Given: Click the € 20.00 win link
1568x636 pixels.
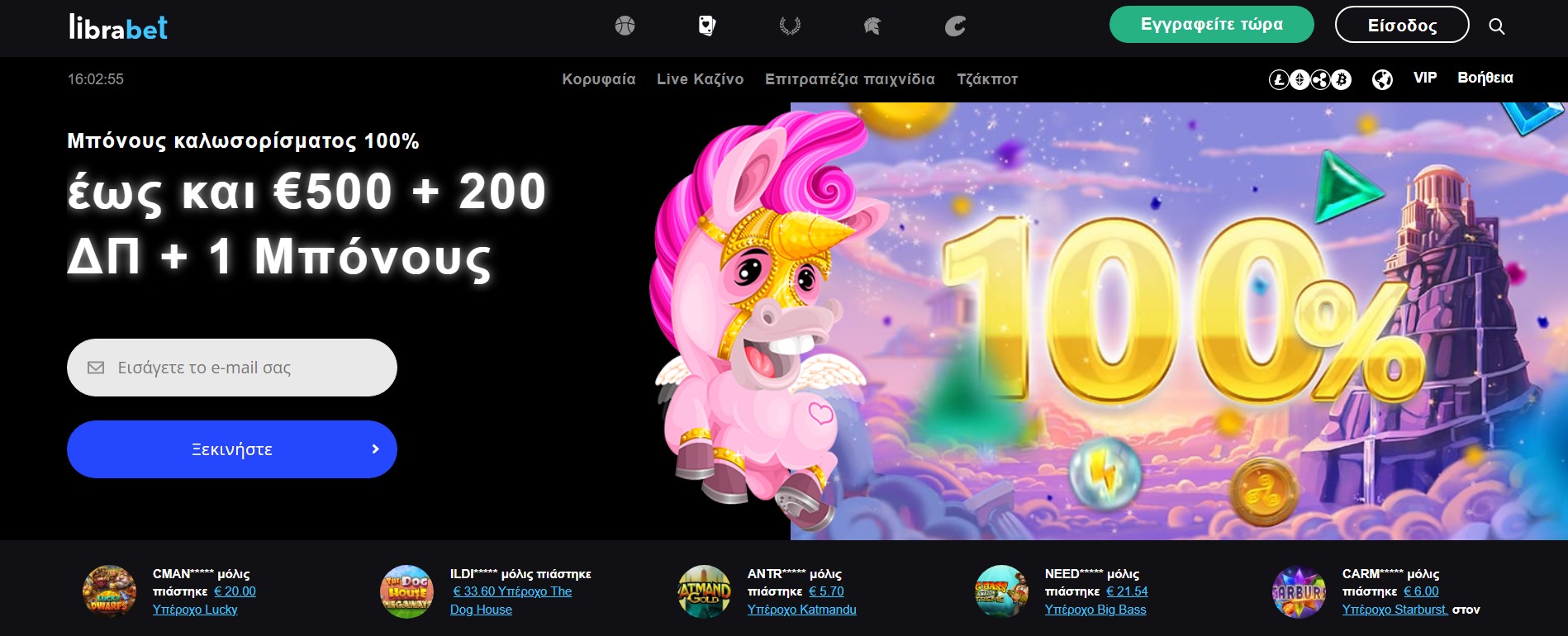Looking at the screenshot, I should pyautogui.click(x=235, y=591).
